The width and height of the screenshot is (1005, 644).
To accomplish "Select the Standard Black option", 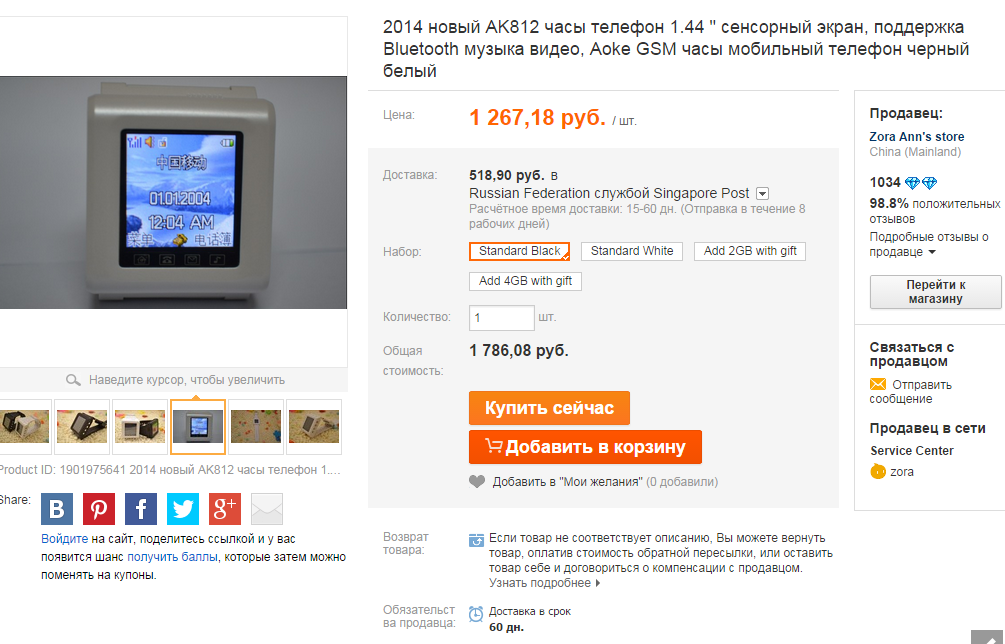I will pos(519,251).
